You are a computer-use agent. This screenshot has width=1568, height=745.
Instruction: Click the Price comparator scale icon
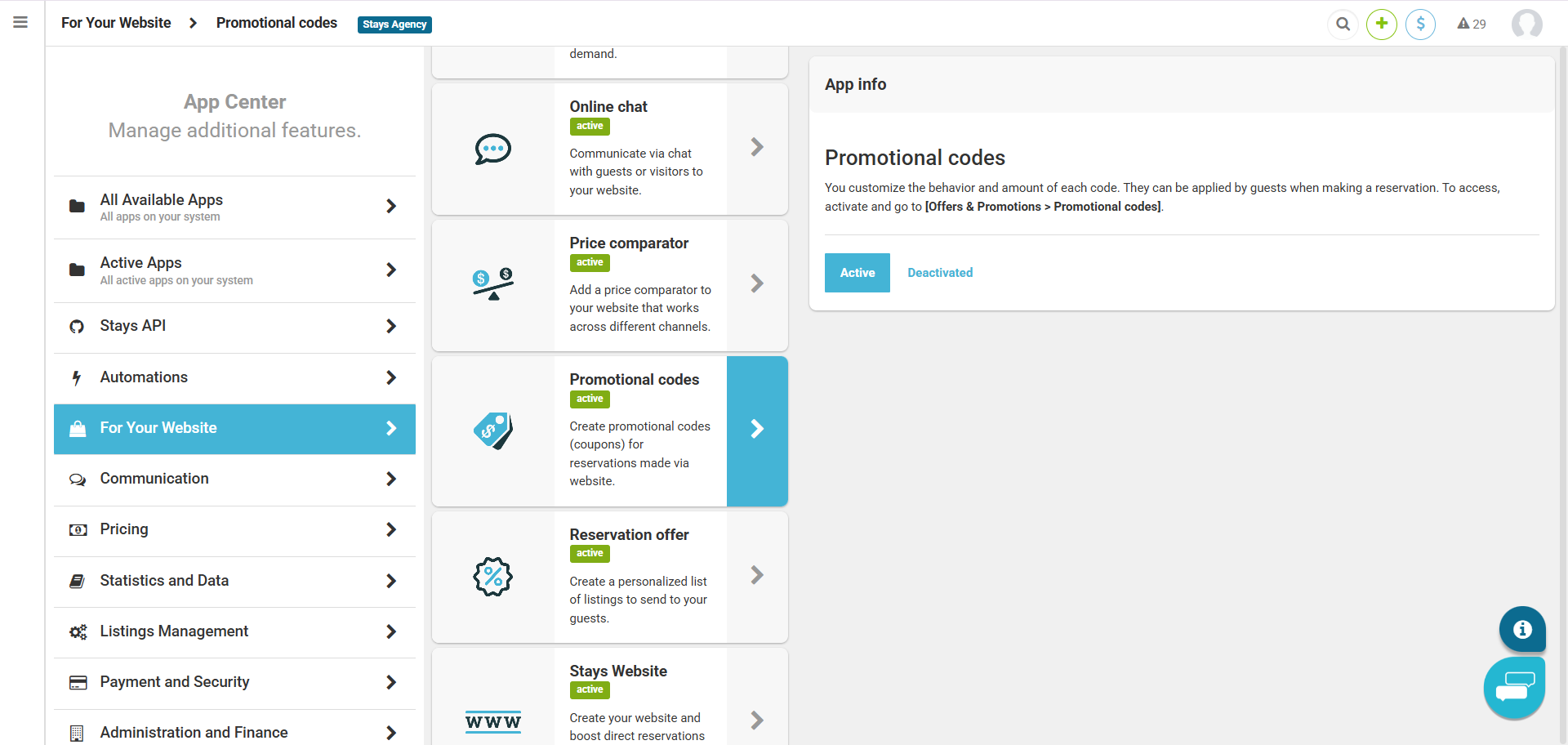tap(493, 284)
